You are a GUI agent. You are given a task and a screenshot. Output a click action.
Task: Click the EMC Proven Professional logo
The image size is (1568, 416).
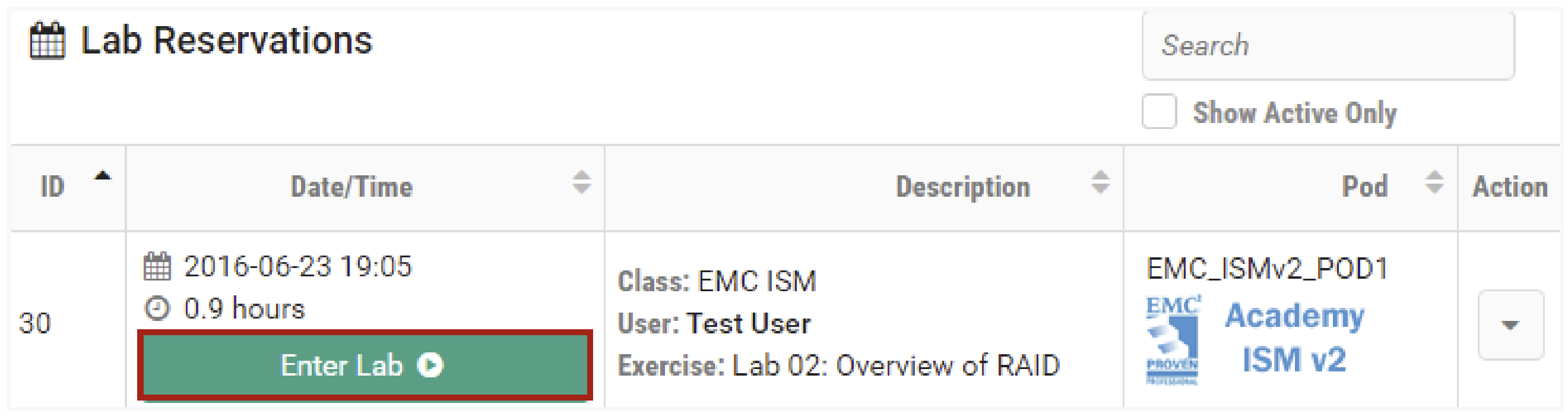point(1173,340)
